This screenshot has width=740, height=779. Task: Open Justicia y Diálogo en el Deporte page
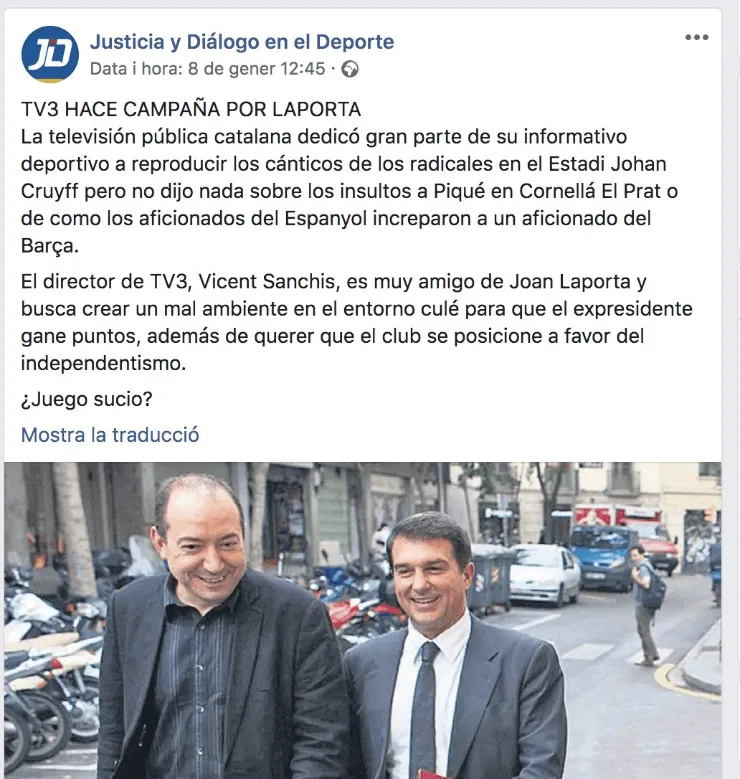pyautogui.click(x=242, y=42)
